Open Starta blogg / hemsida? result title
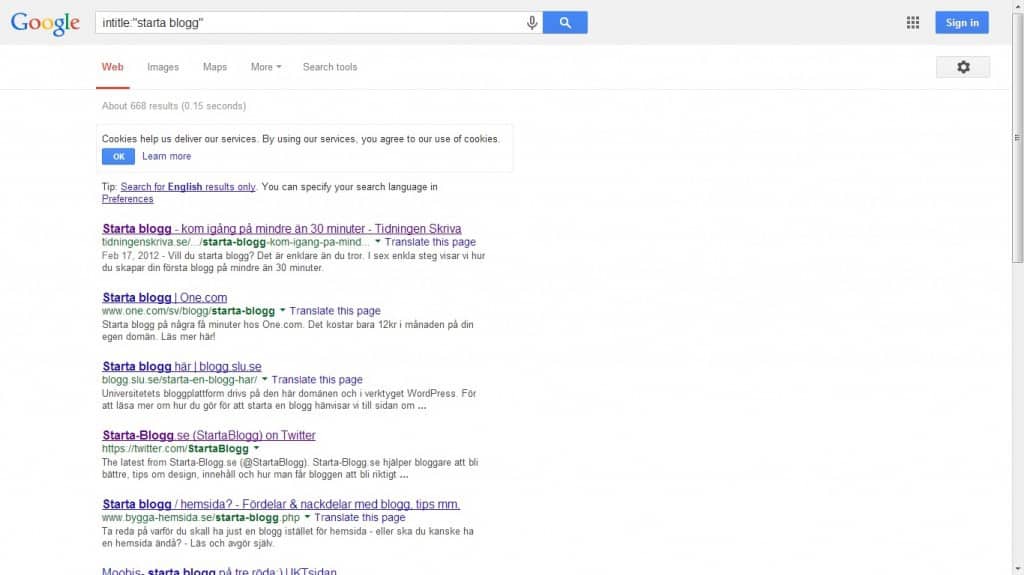Screen dimensions: 1024x575 (281, 504)
